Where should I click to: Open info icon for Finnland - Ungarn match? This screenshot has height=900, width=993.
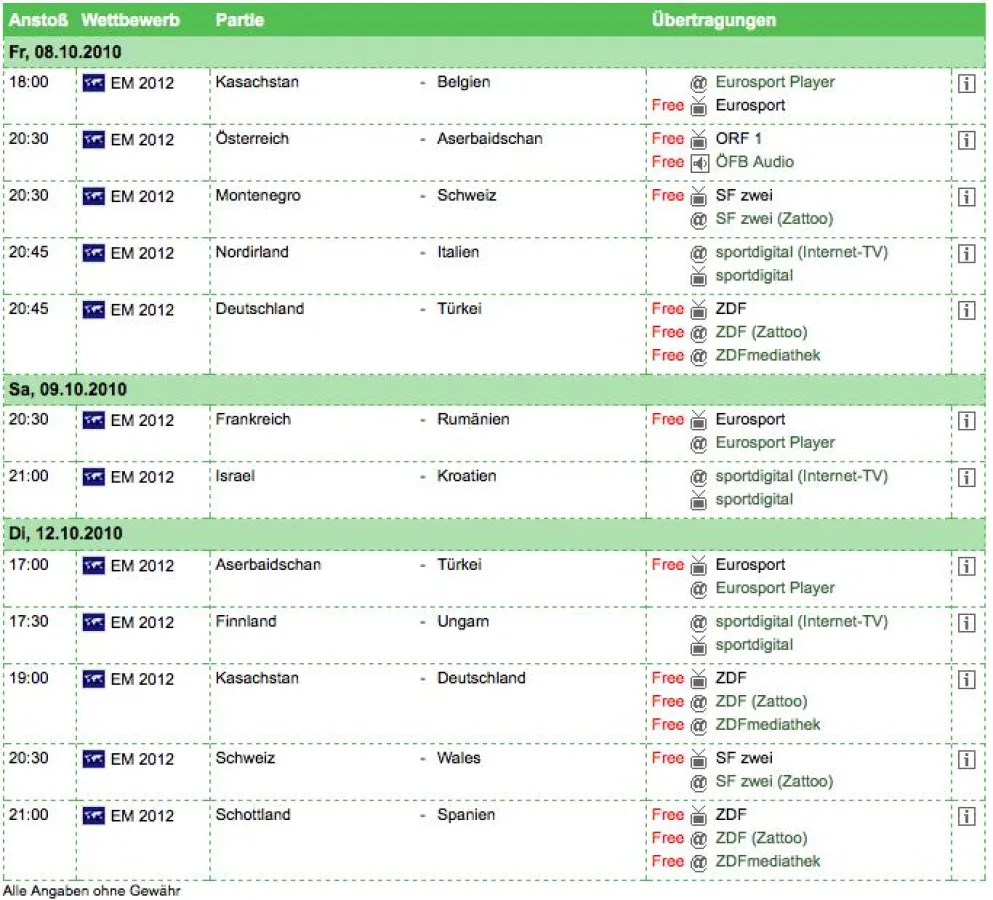point(966,623)
